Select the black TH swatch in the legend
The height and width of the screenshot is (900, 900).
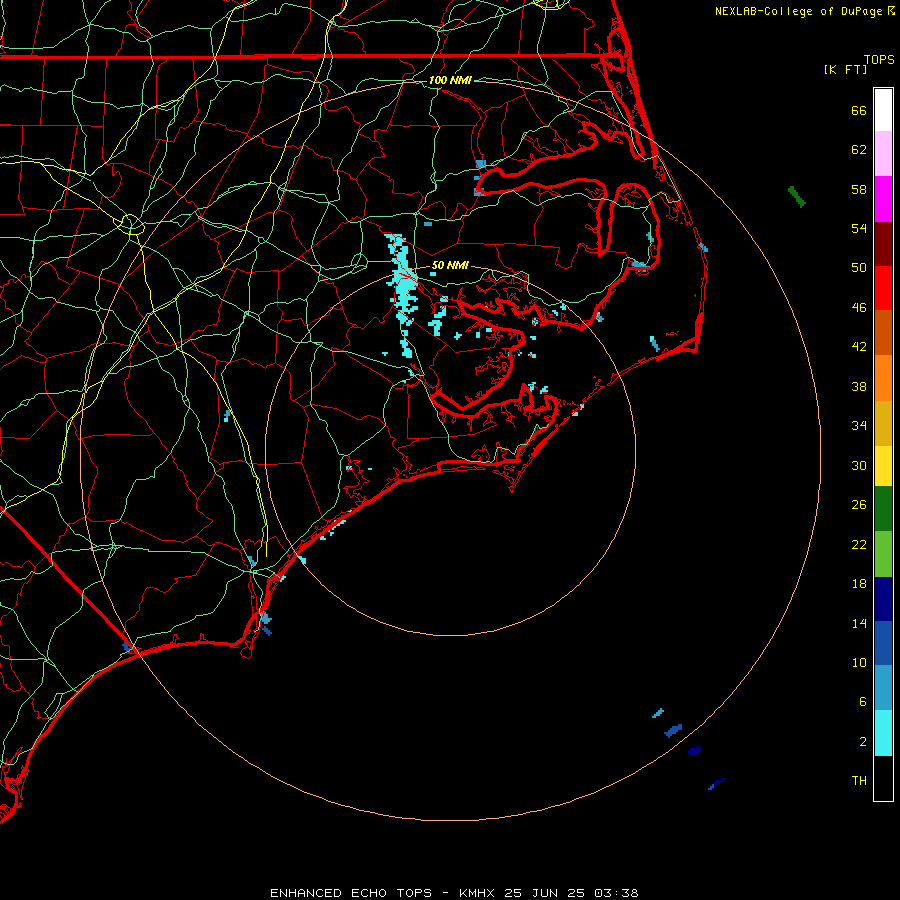883,777
